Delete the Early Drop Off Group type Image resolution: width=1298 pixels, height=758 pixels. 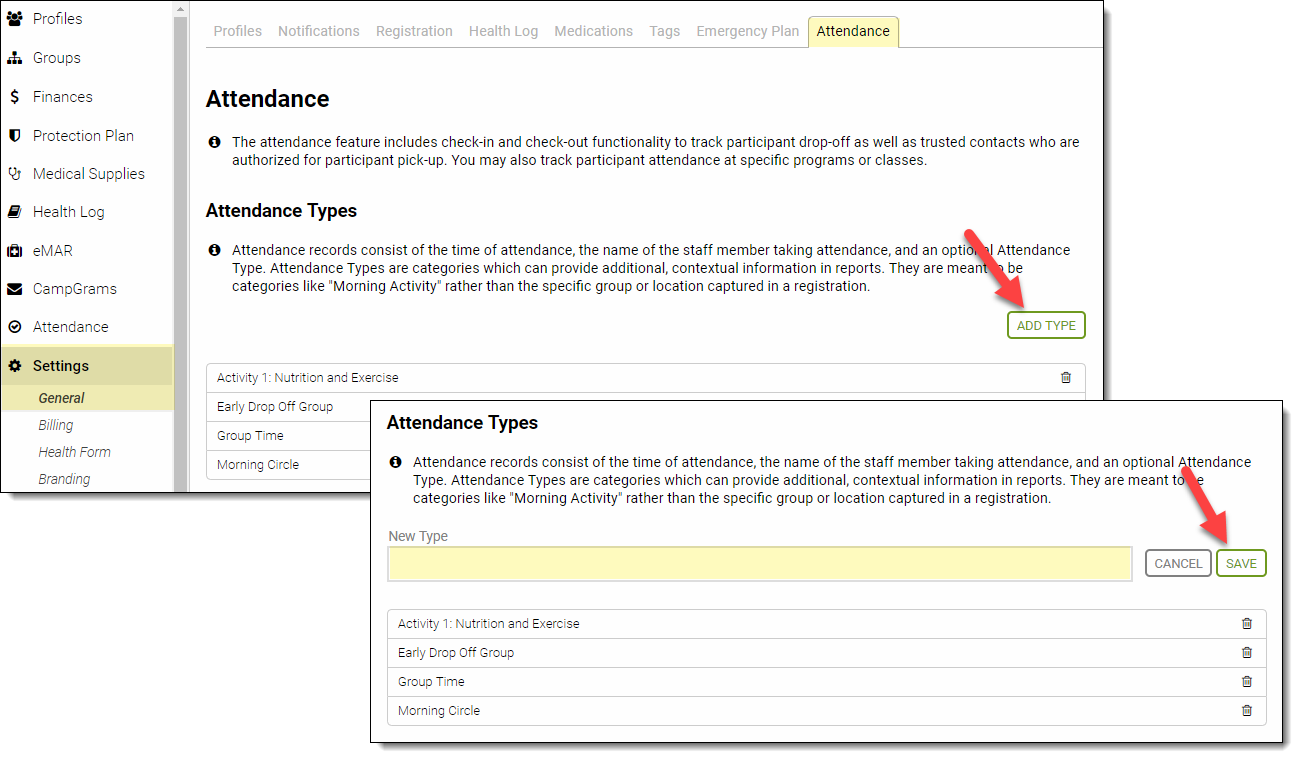(1247, 651)
